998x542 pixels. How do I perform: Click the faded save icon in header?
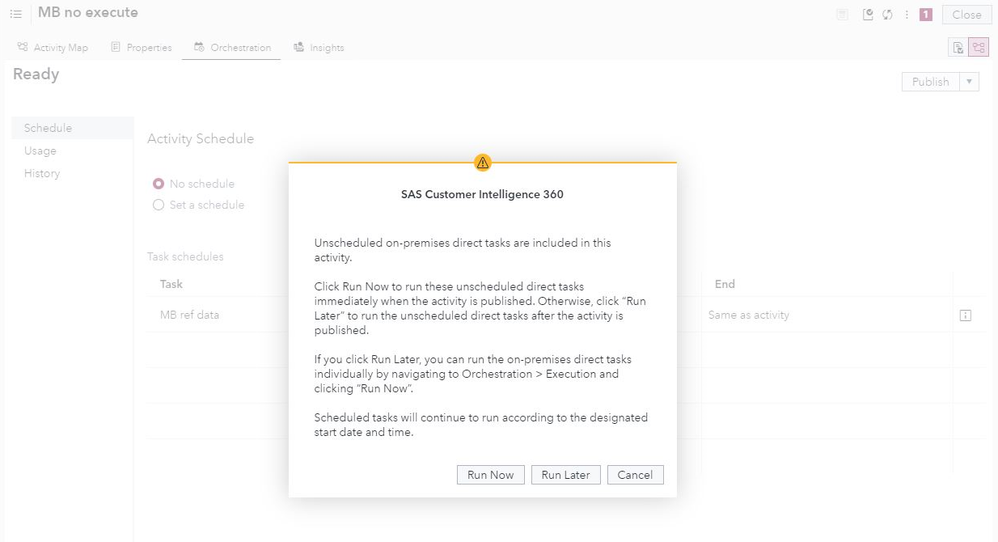tap(842, 15)
